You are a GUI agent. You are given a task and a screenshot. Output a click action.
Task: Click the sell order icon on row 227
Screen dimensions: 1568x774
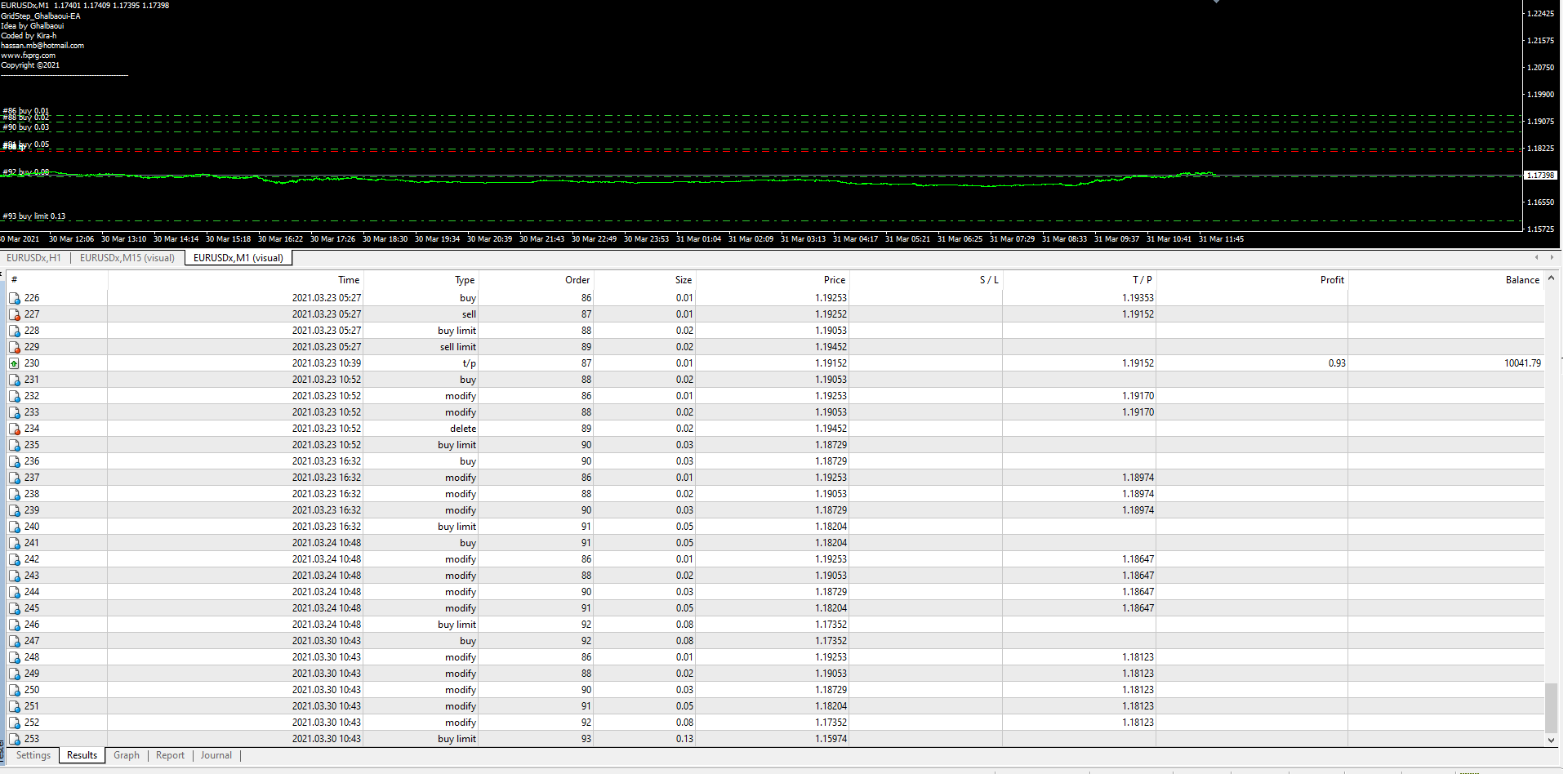pos(14,314)
